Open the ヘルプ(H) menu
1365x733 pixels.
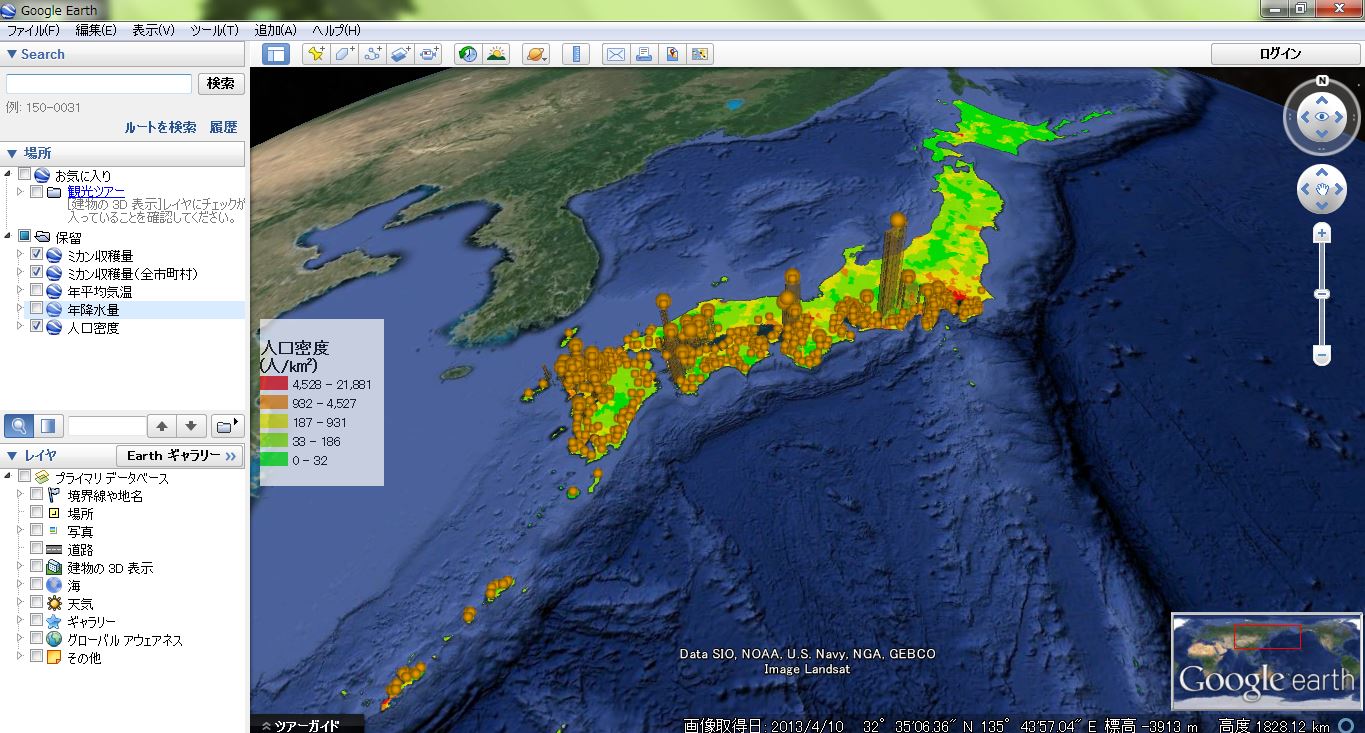336,30
